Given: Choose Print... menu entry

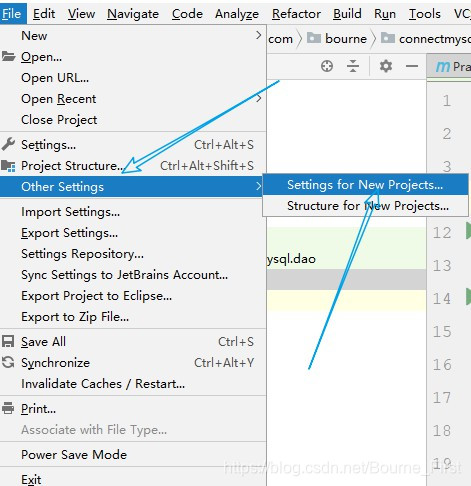Looking at the screenshot, I should [x=133, y=409].
